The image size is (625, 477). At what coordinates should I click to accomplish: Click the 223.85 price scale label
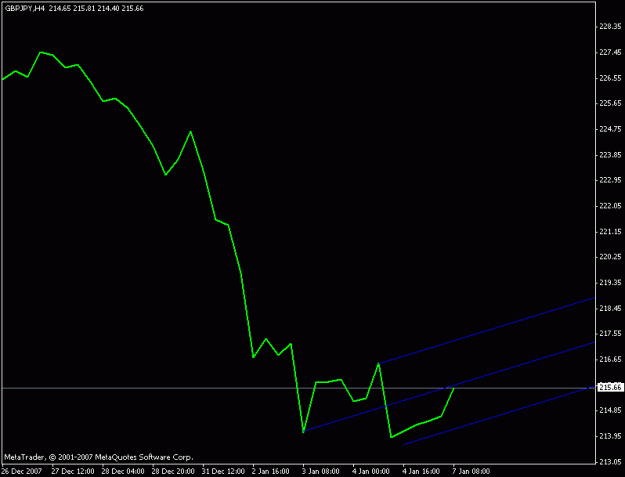click(x=610, y=155)
